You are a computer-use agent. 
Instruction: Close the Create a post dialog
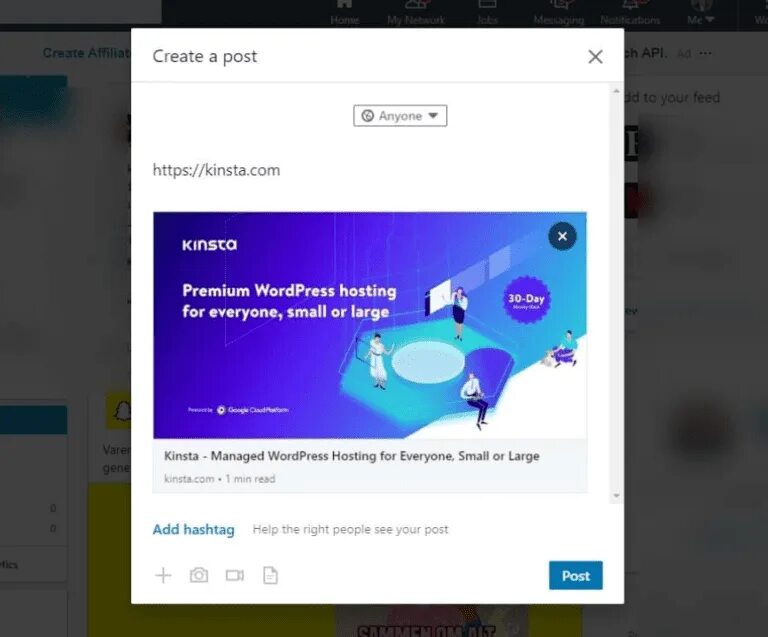pyautogui.click(x=595, y=56)
